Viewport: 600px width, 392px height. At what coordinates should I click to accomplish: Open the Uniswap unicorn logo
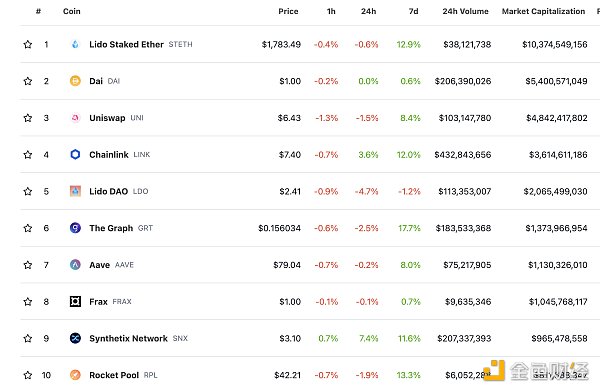(75, 118)
